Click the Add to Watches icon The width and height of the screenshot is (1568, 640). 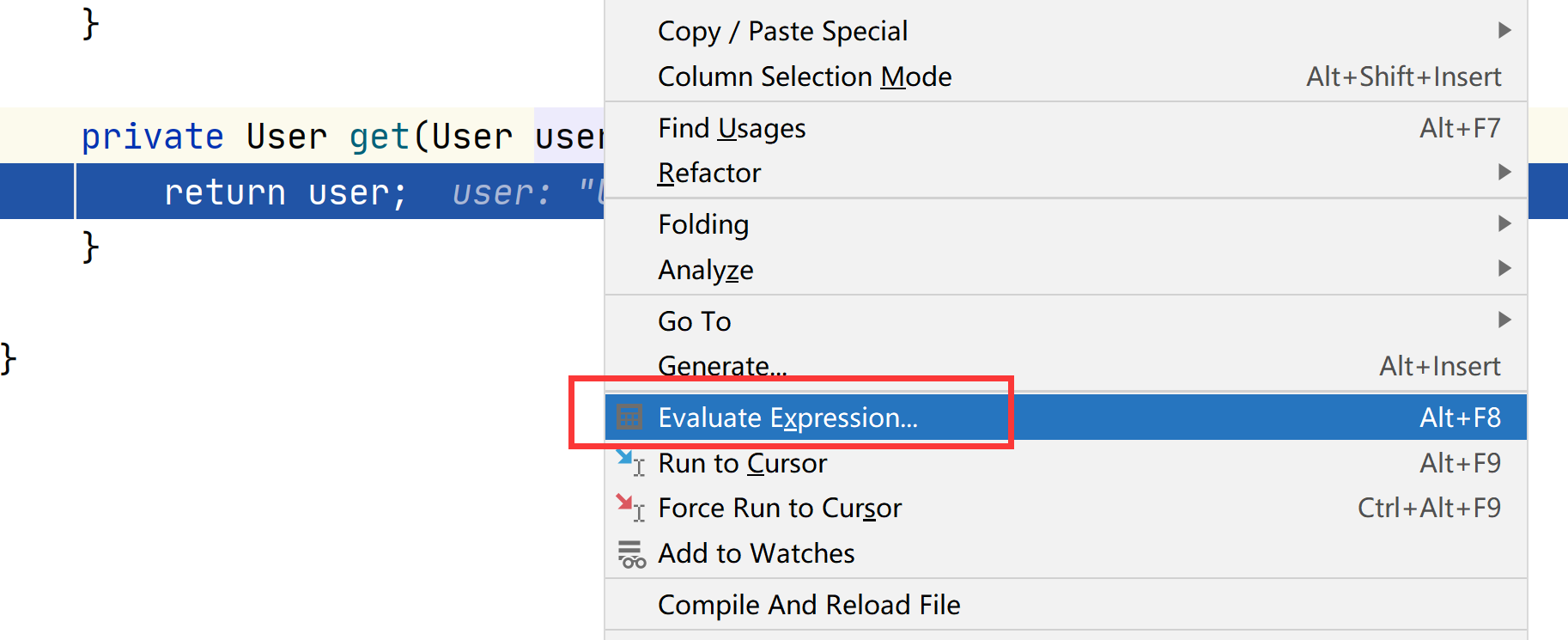click(x=631, y=554)
